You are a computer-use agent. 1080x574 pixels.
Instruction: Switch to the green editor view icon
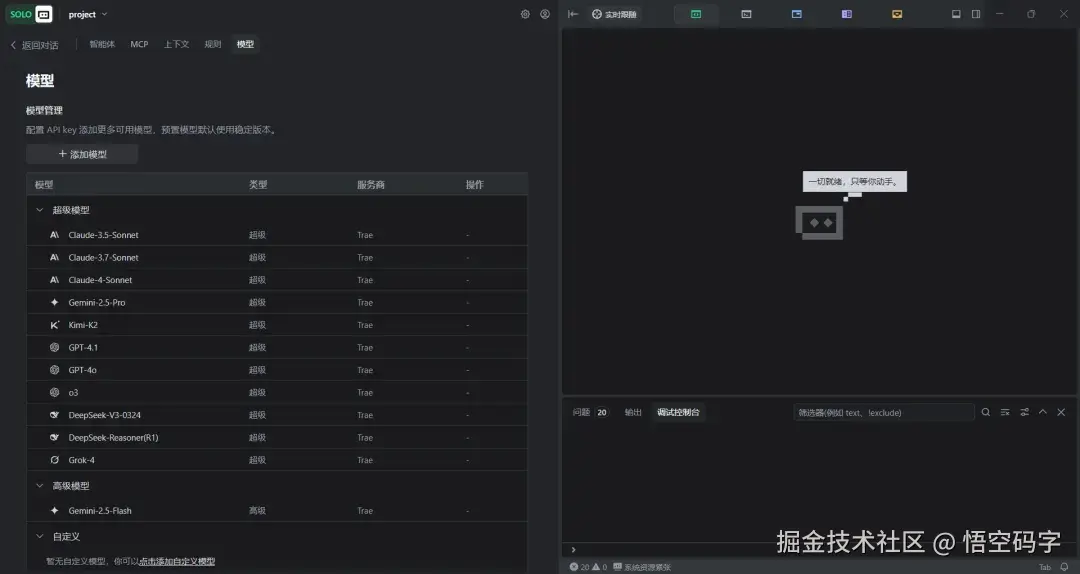tap(696, 14)
